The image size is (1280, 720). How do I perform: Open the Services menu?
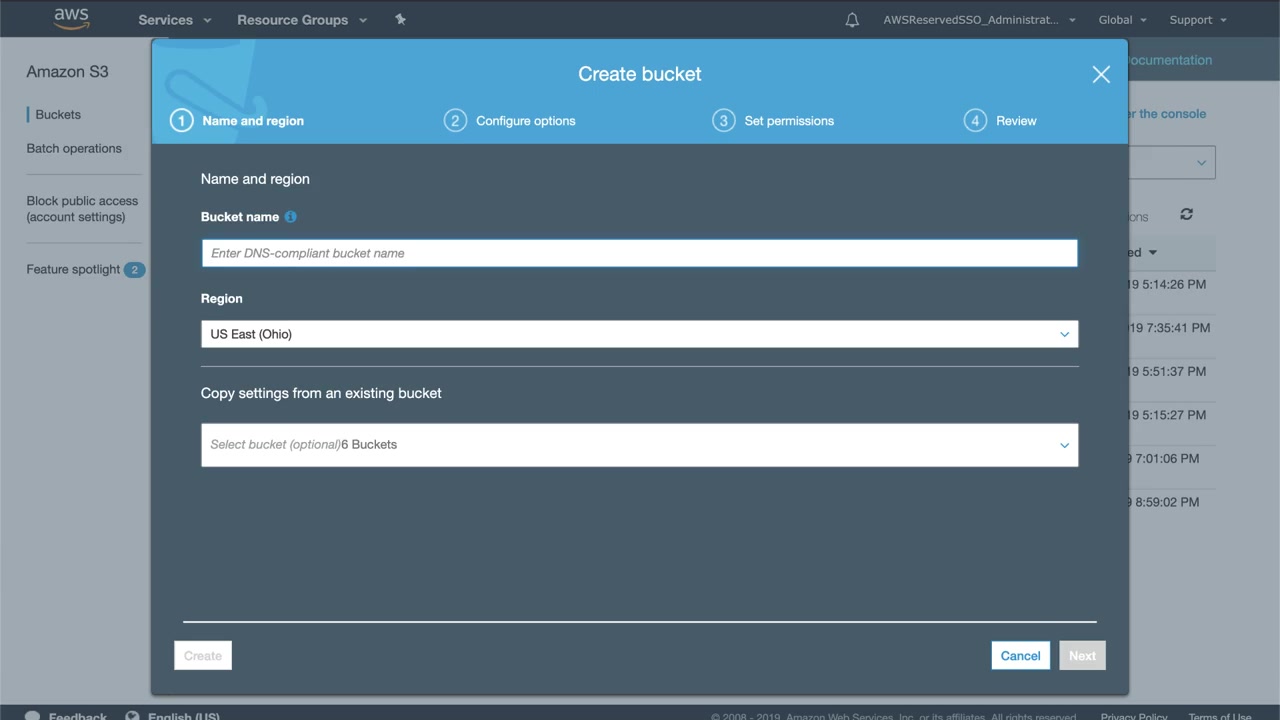pyautogui.click(x=175, y=20)
